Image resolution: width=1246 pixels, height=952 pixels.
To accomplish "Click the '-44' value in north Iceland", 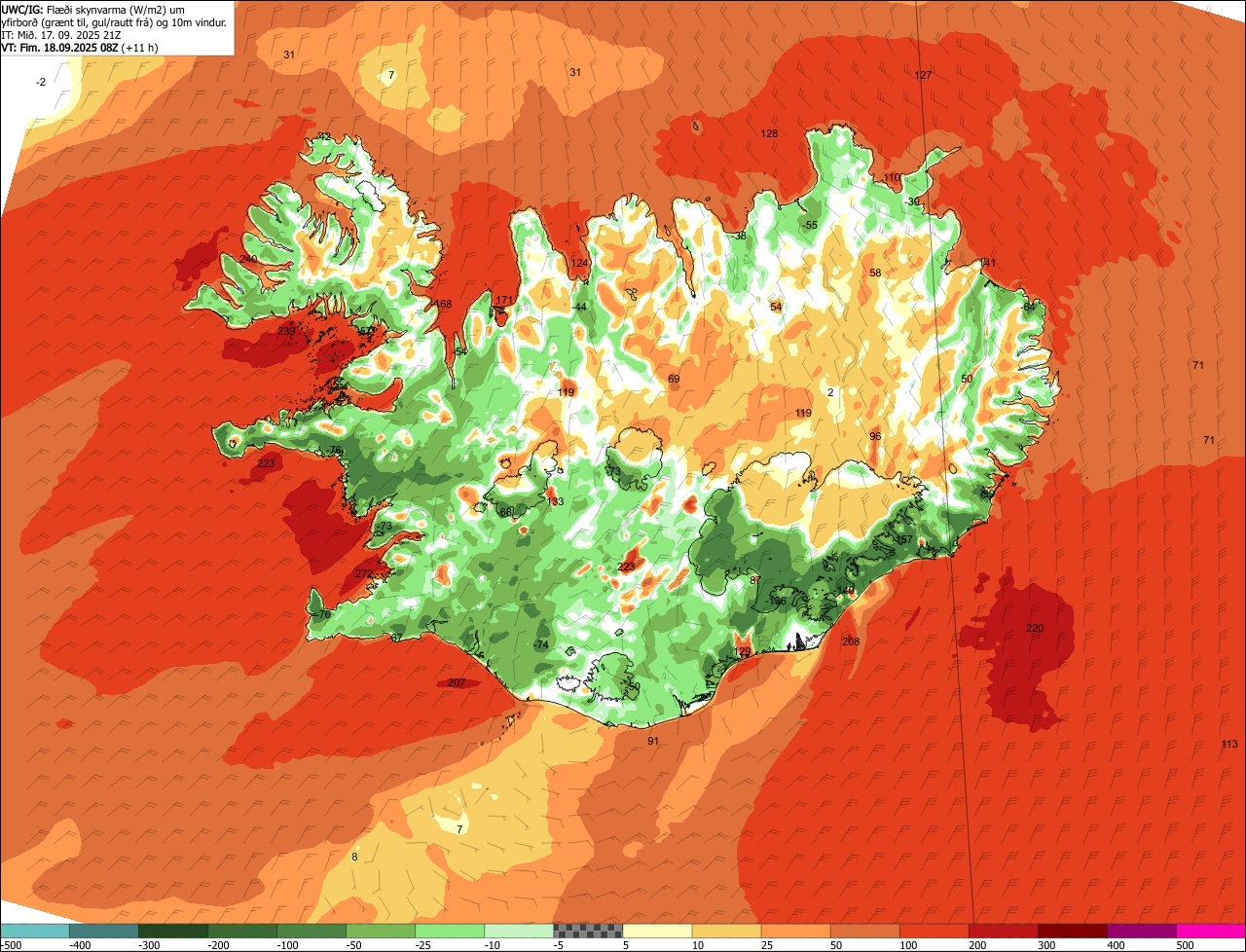I will coord(579,307).
